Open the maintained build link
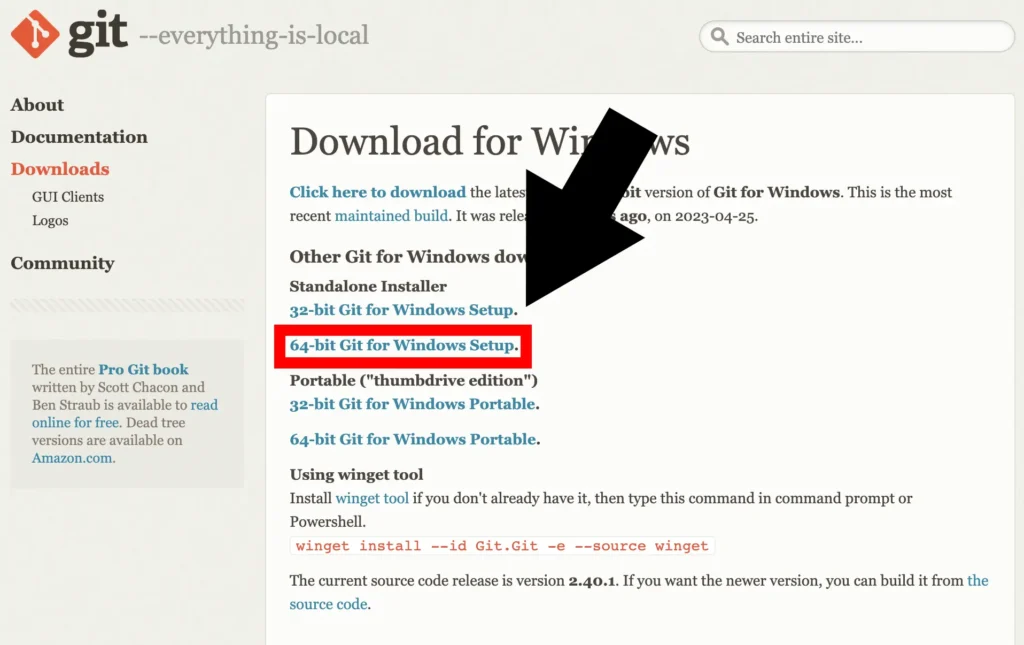This screenshot has width=1024, height=645. click(391, 216)
